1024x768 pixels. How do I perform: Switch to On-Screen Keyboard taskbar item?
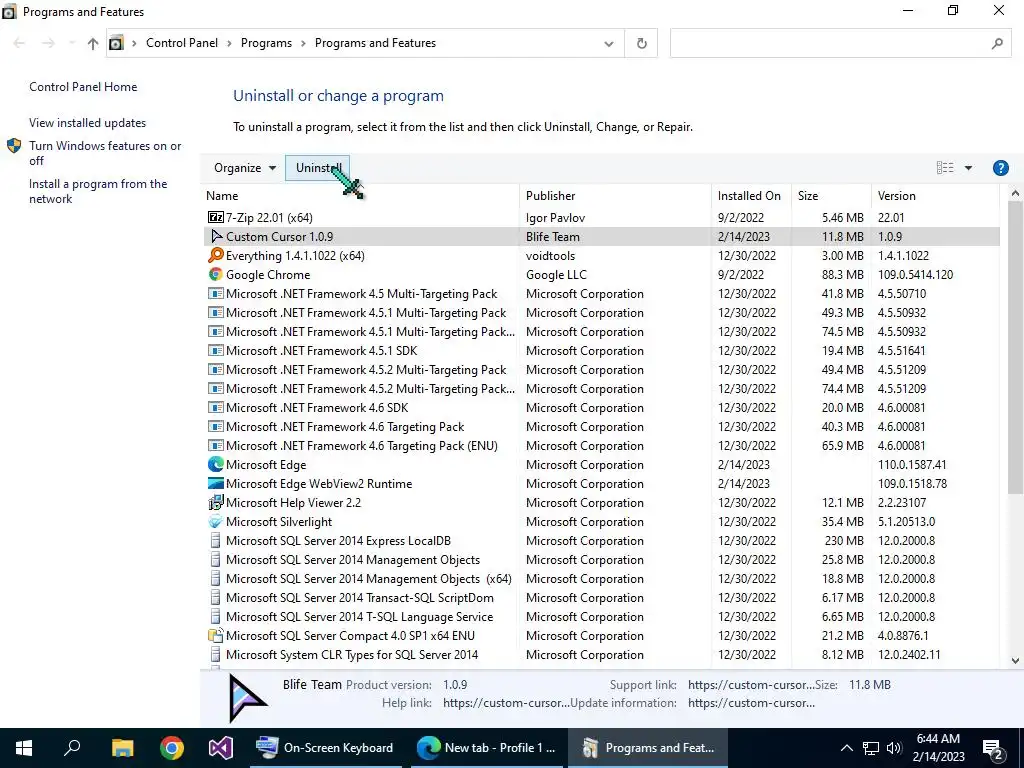pyautogui.click(x=325, y=748)
